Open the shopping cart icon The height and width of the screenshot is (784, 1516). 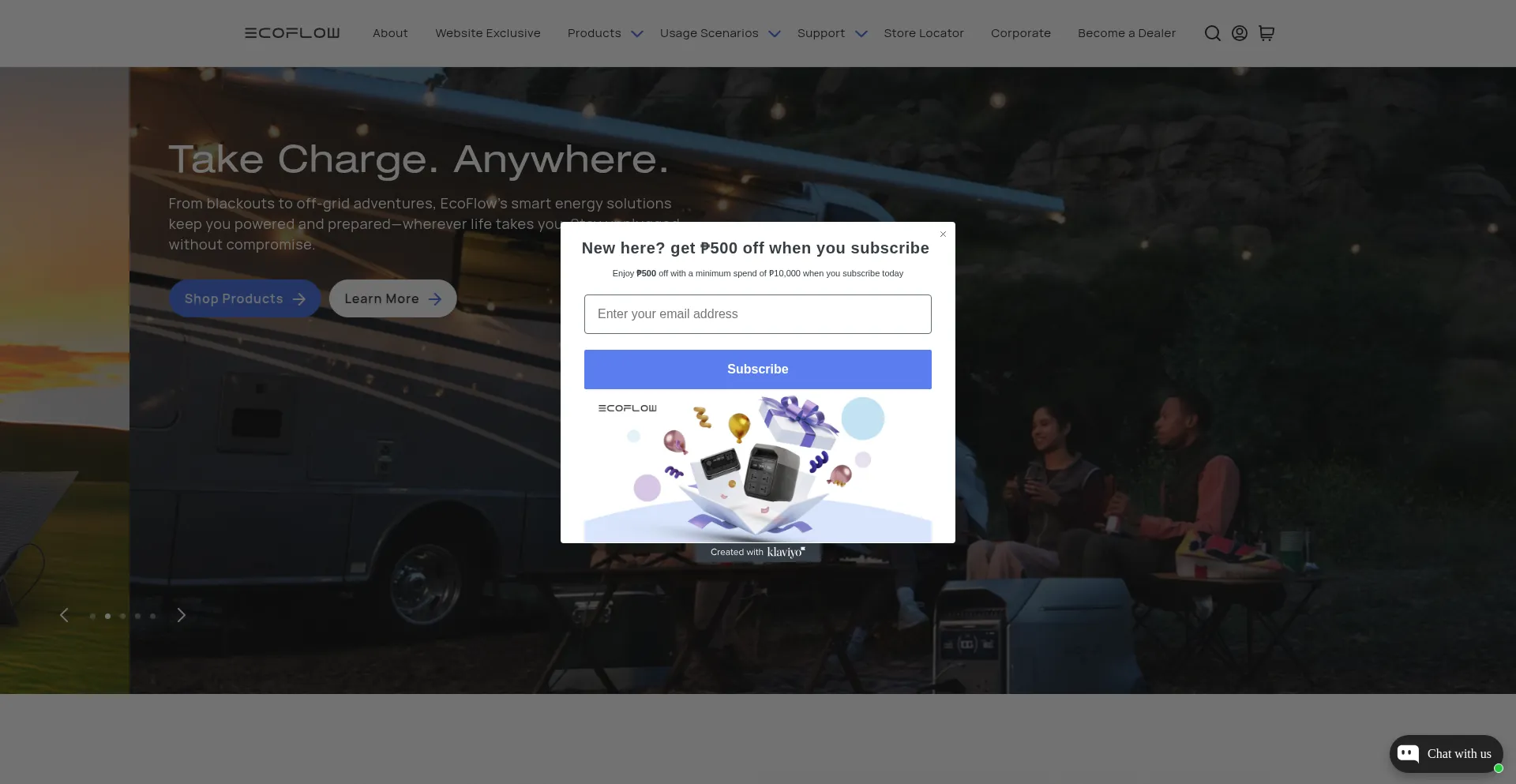tap(1266, 33)
